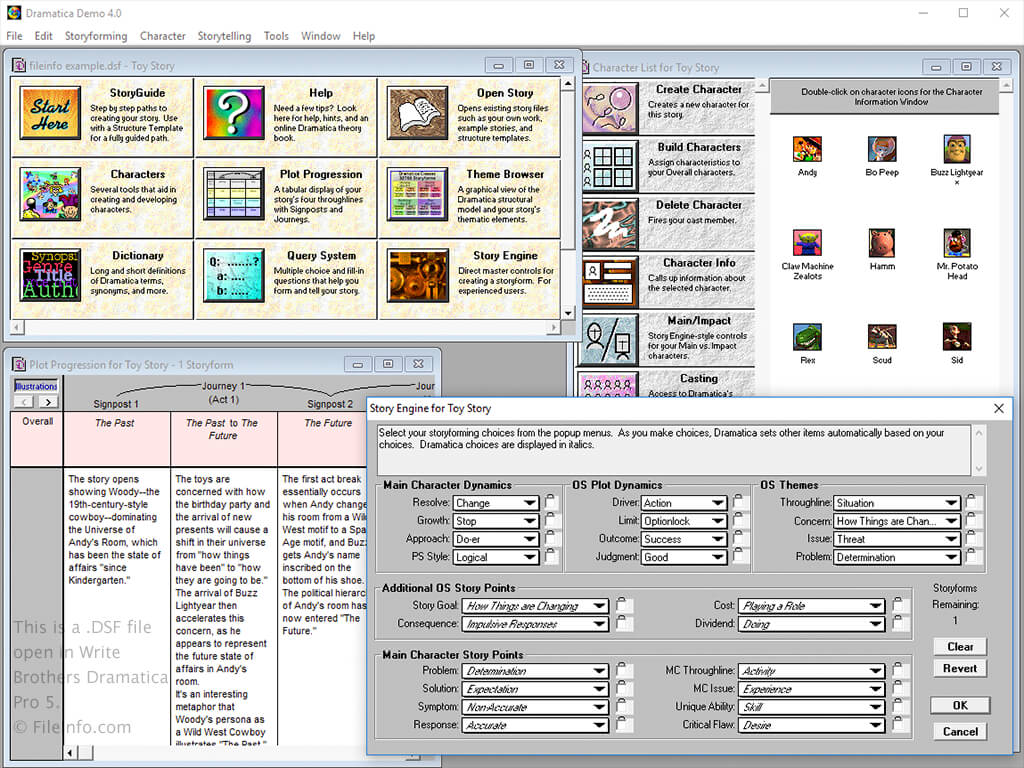Screen dimensions: 1024x768
Task: Select the Sid character icon
Action: [x=957, y=337]
